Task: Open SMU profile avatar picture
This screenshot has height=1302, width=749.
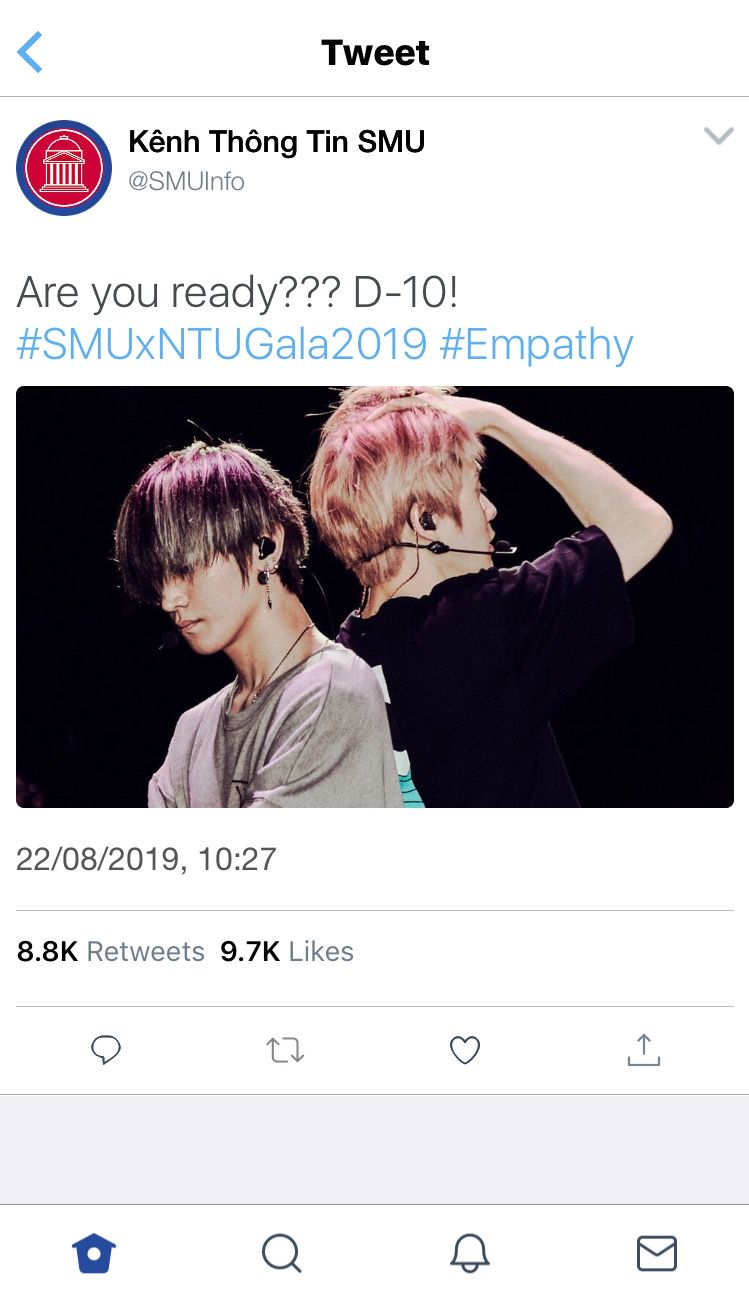Action: (x=64, y=167)
